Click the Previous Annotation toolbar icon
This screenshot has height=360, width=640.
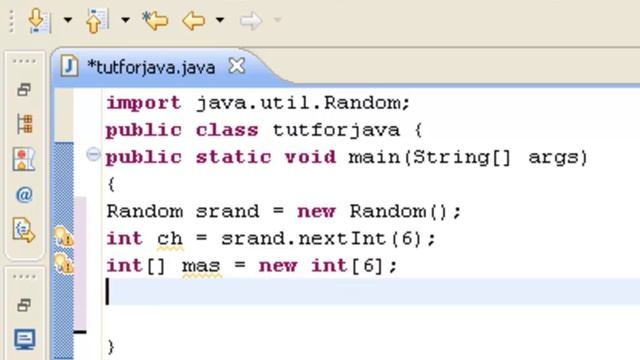(x=97, y=20)
